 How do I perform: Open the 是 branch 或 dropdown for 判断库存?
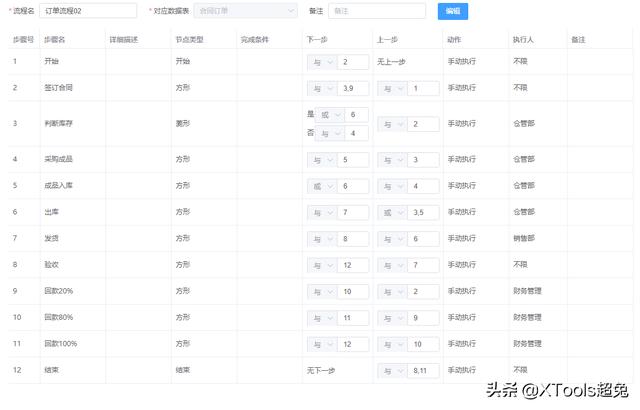pos(330,115)
